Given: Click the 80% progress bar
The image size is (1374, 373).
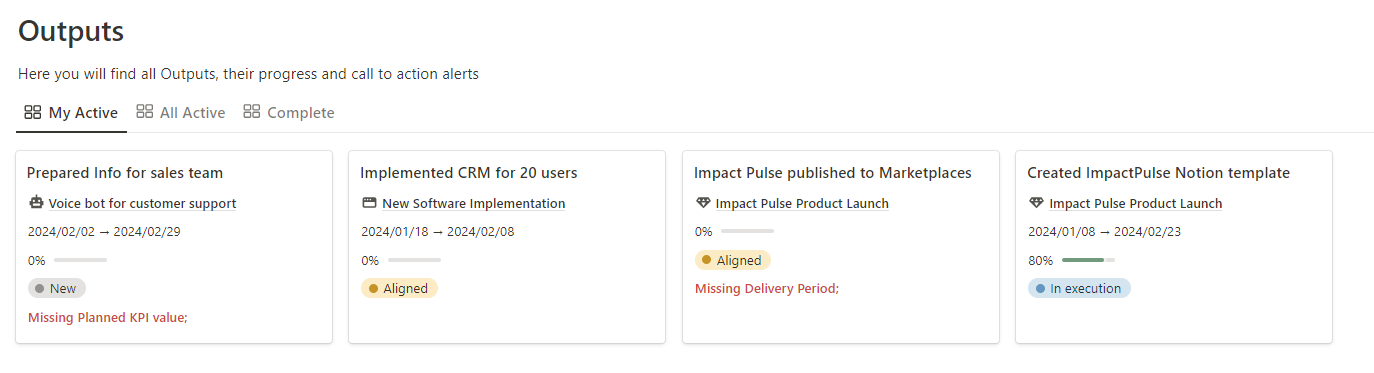Looking at the screenshot, I should pyautogui.click(x=1088, y=260).
